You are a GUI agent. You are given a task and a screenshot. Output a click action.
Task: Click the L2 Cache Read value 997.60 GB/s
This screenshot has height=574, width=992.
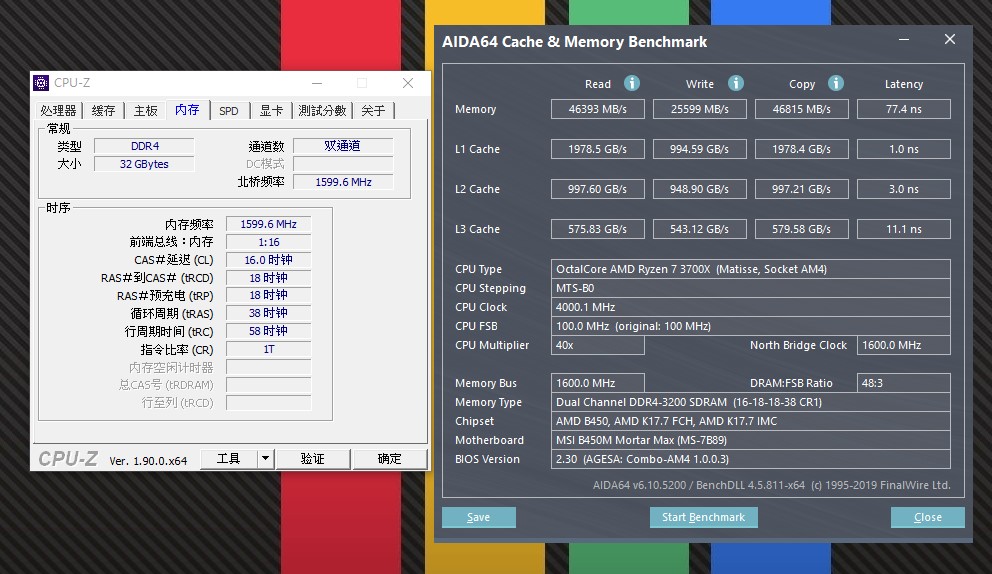point(598,189)
